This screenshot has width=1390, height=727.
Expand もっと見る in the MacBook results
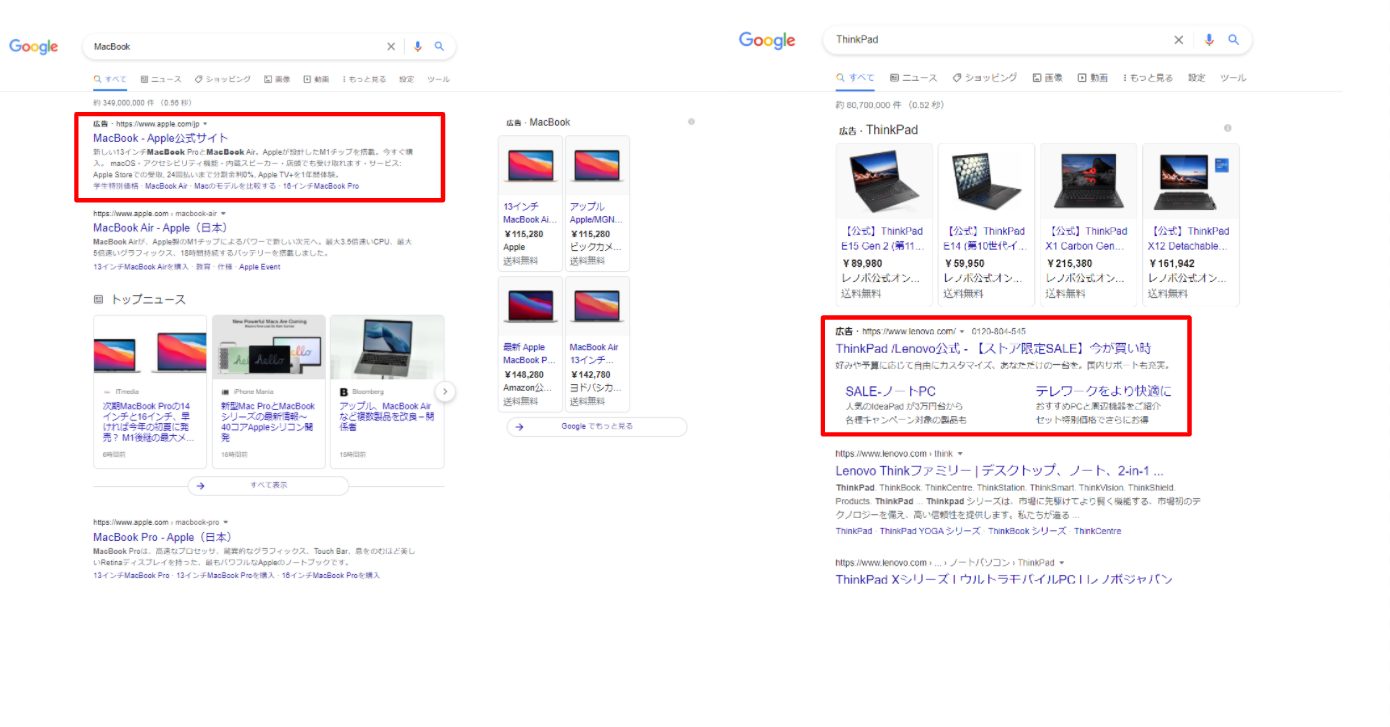(364, 79)
